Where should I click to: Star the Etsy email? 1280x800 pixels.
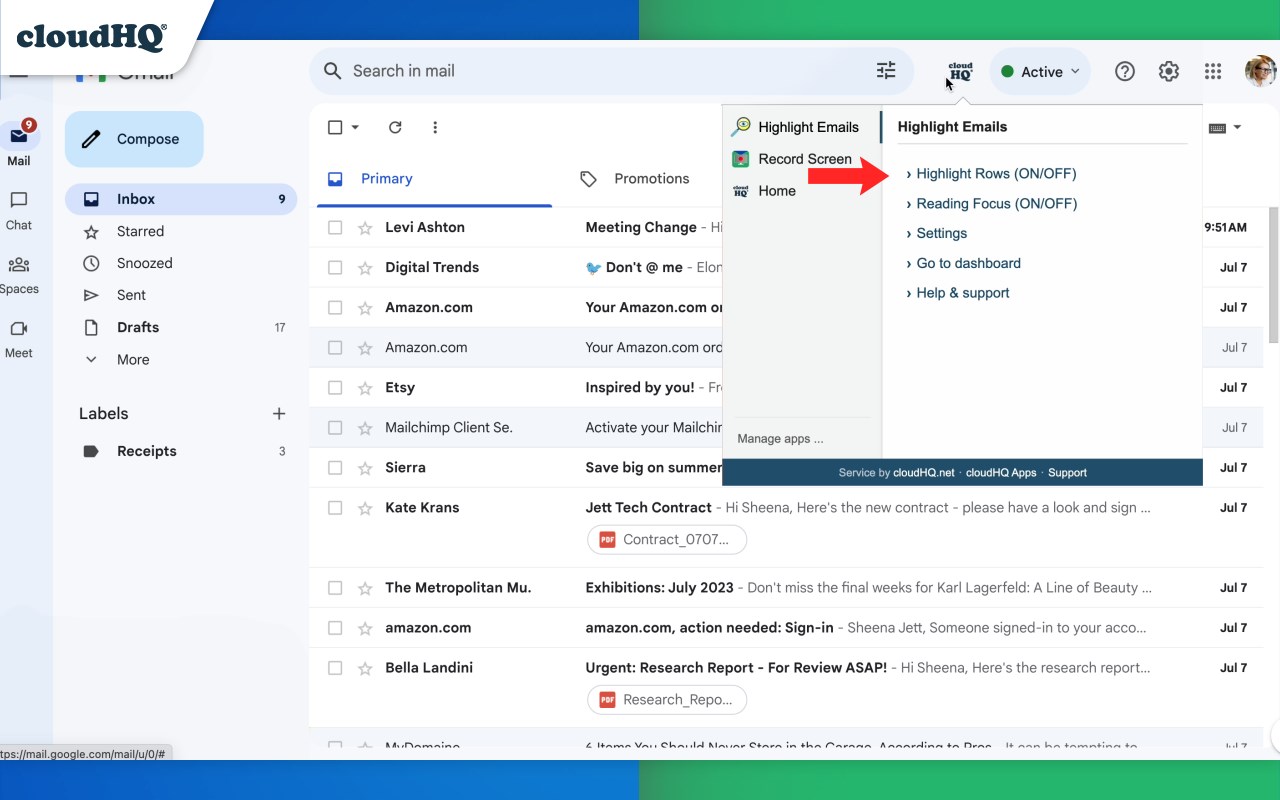[x=365, y=387]
